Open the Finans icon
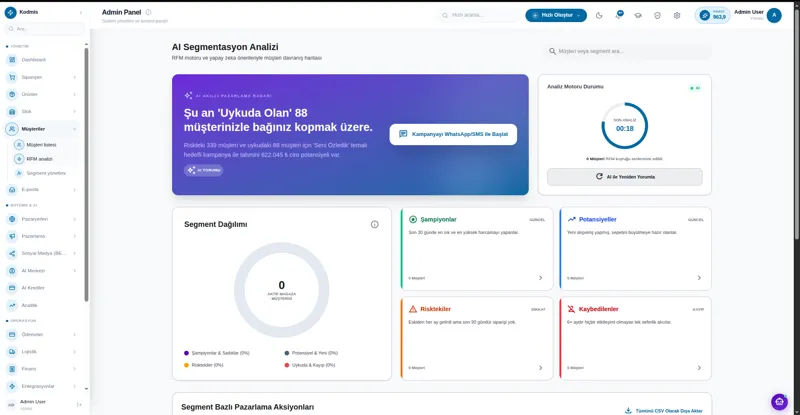 (x=12, y=369)
